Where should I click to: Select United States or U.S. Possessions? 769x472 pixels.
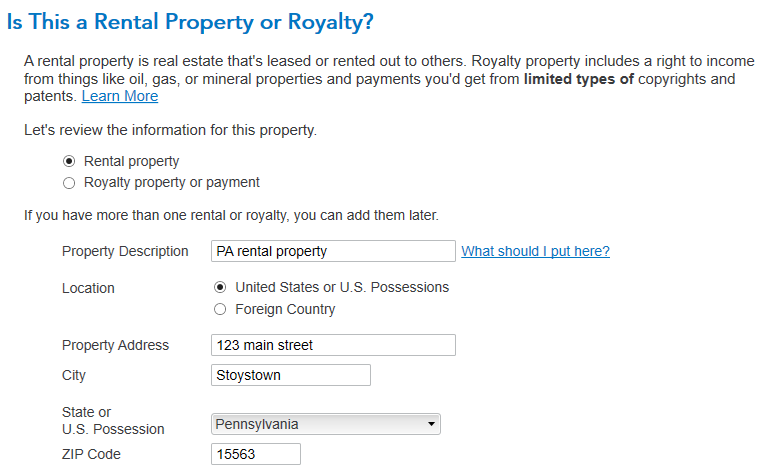click(x=220, y=287)
